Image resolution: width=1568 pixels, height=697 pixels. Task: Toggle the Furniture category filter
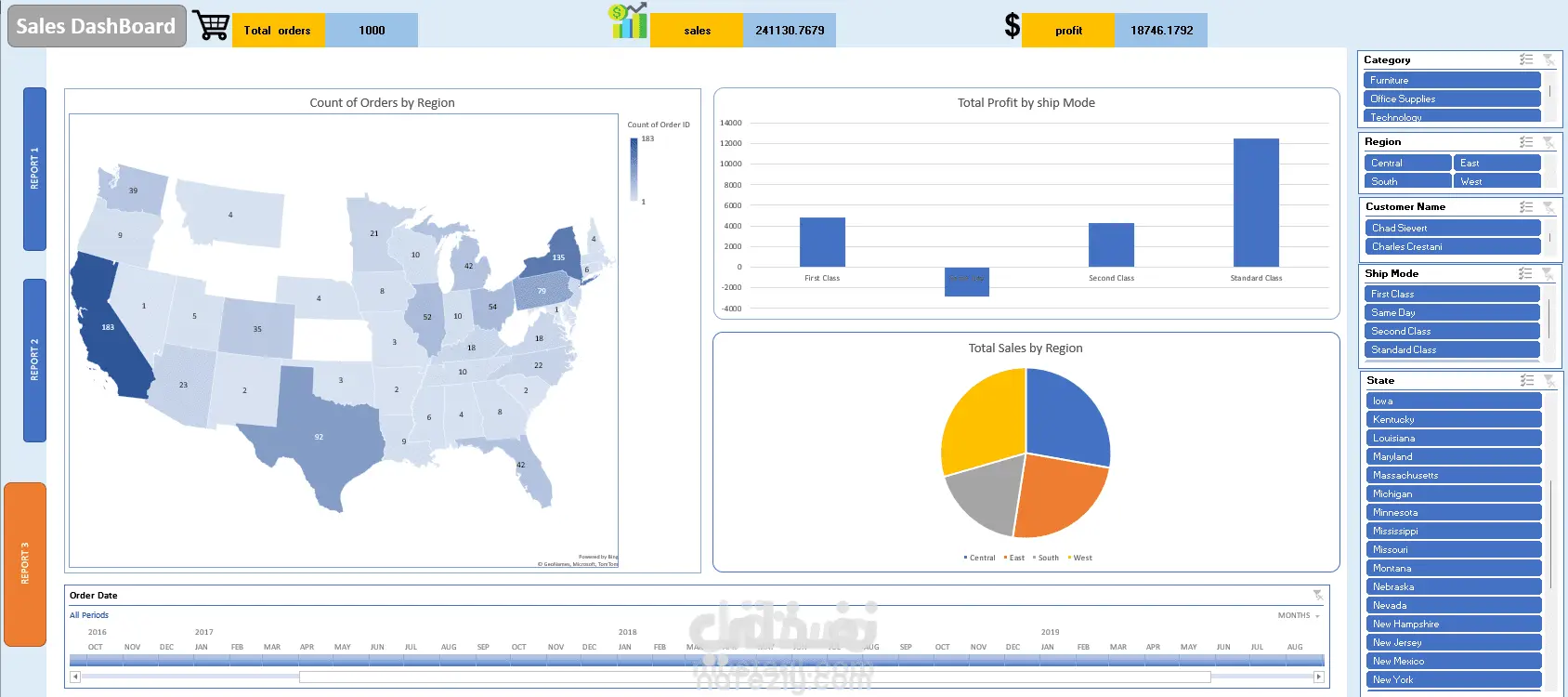(x=1453, y=80)
